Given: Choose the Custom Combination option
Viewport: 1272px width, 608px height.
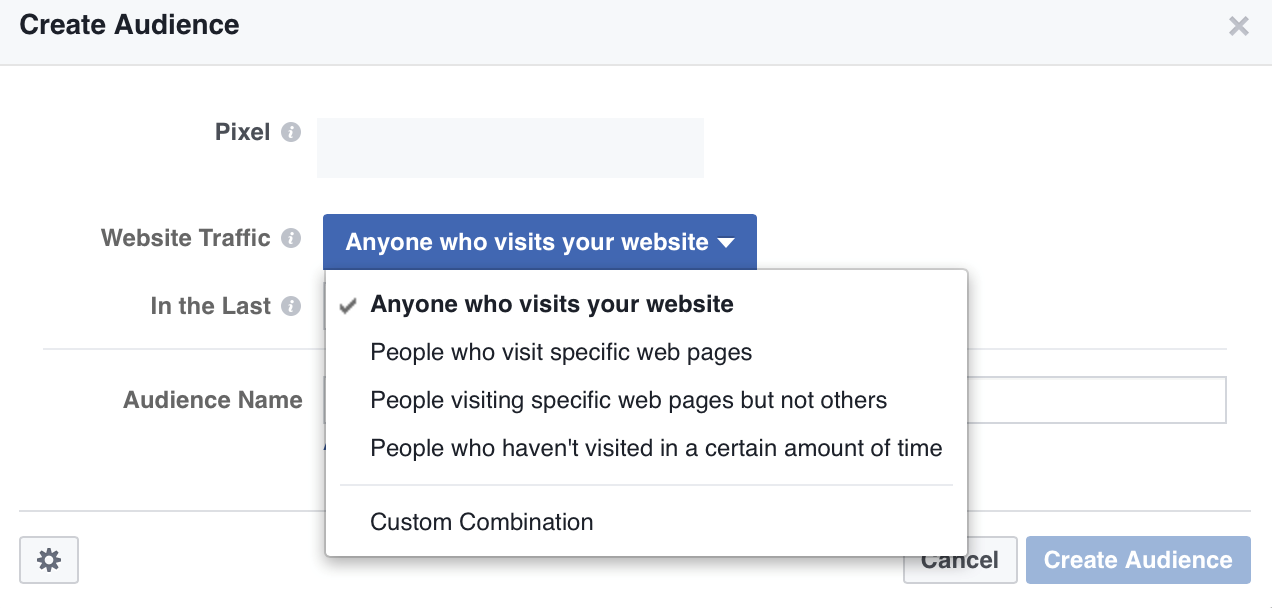Looking at the screenshot, I should 481,522.
